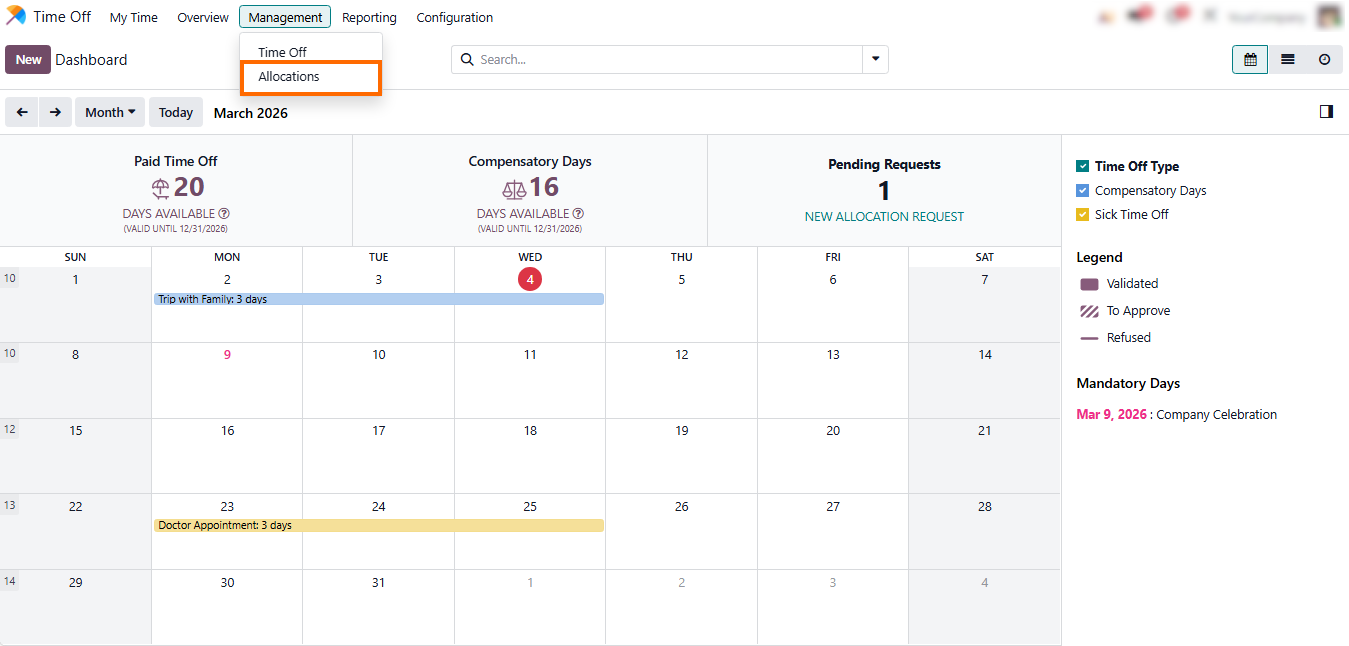Open the Month scale dropdown
The image size is (1349, 646).
(x=110, y=112)
